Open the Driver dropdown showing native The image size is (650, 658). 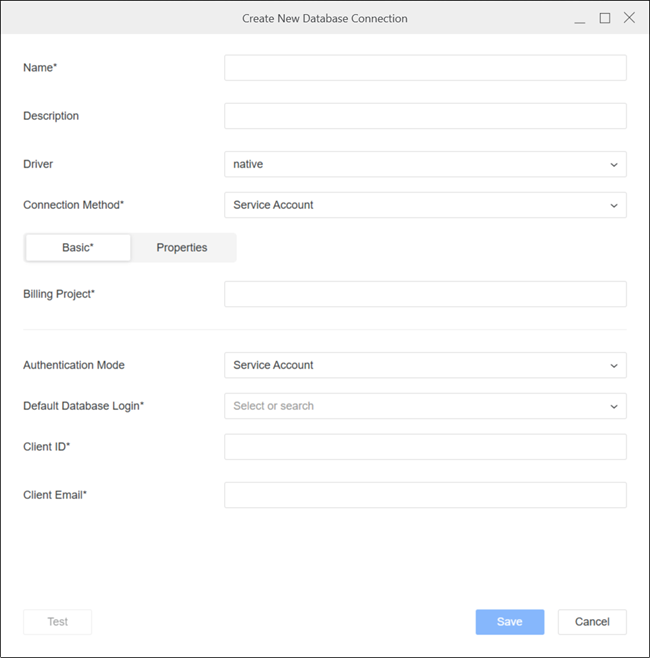coord(425,164)
